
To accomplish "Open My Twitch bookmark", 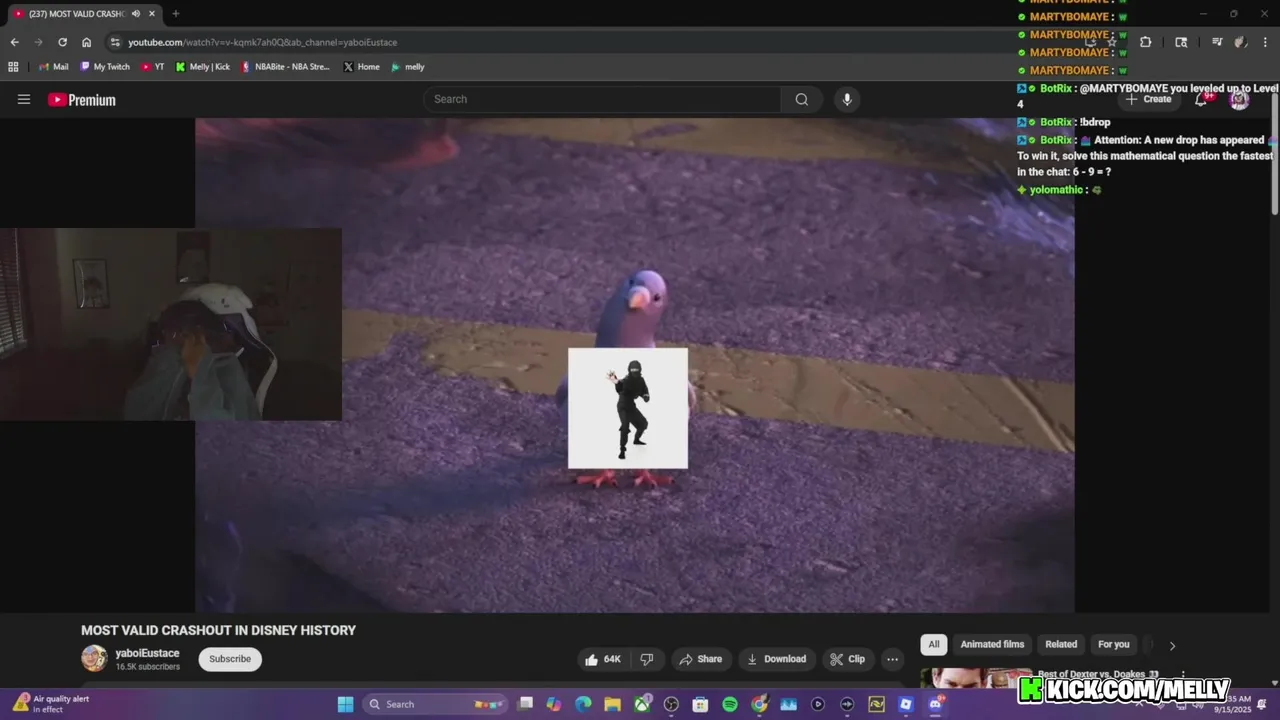I will (x=105, y=67).
